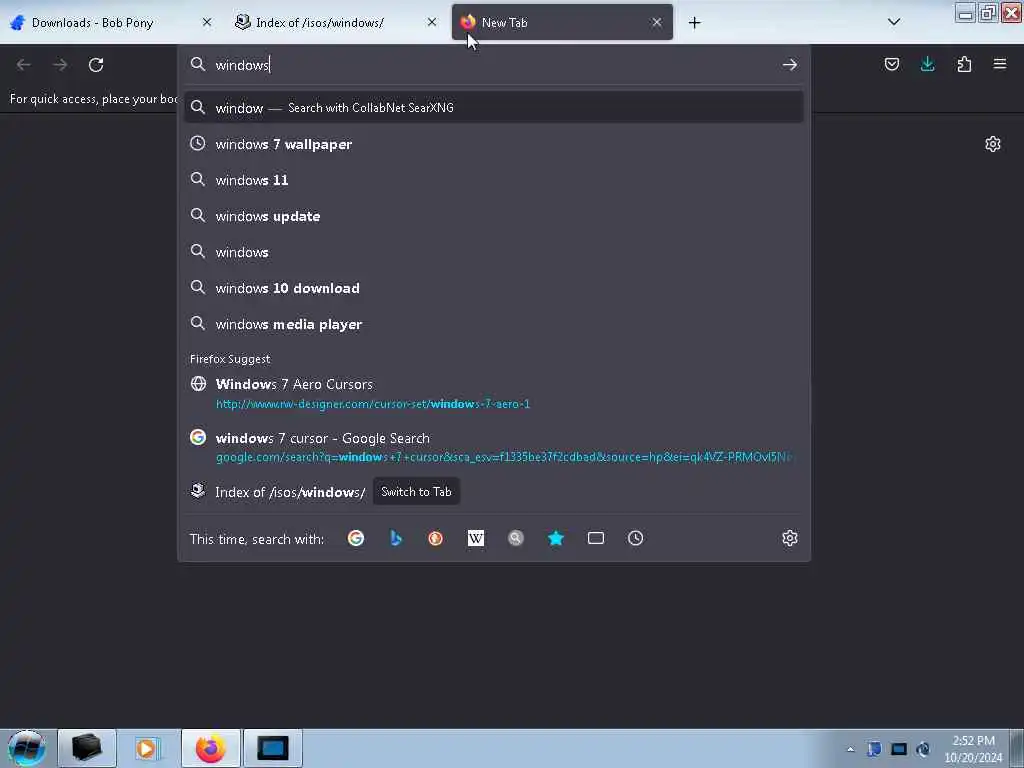Screen dimensions: 1024x768
Task: Close the Downloads - Bob Pony tab
Action: tap(207, 22)
